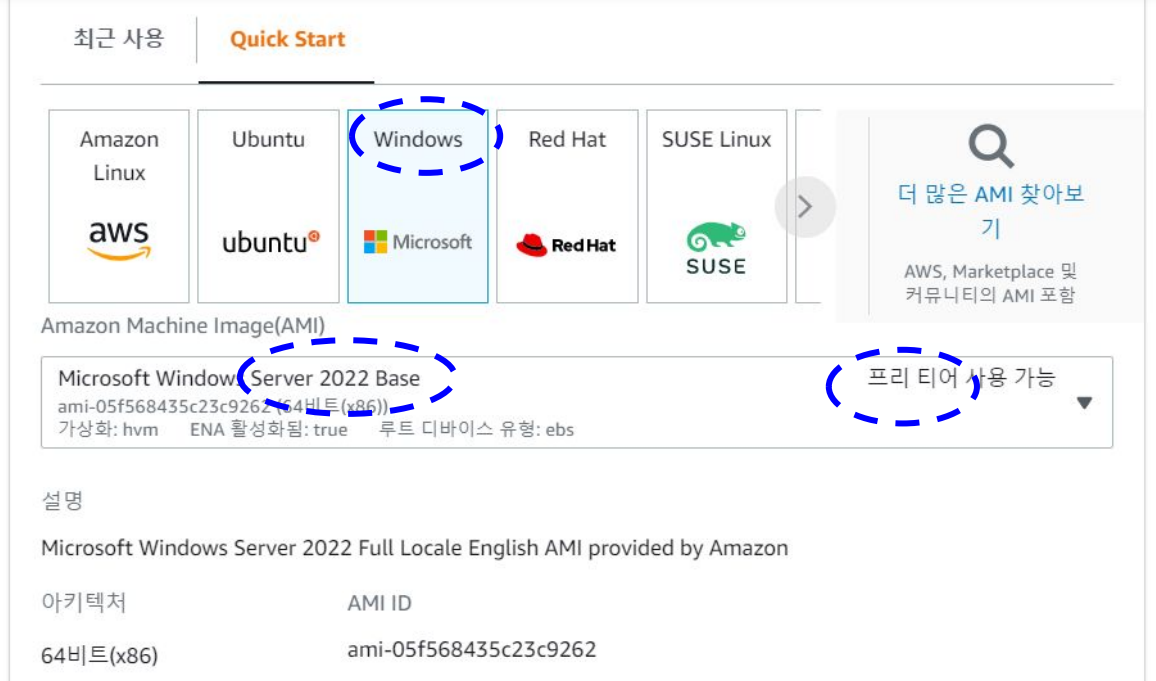
Task: Select the SUSE Linux AMI card
Action: (x=717, y=206)
